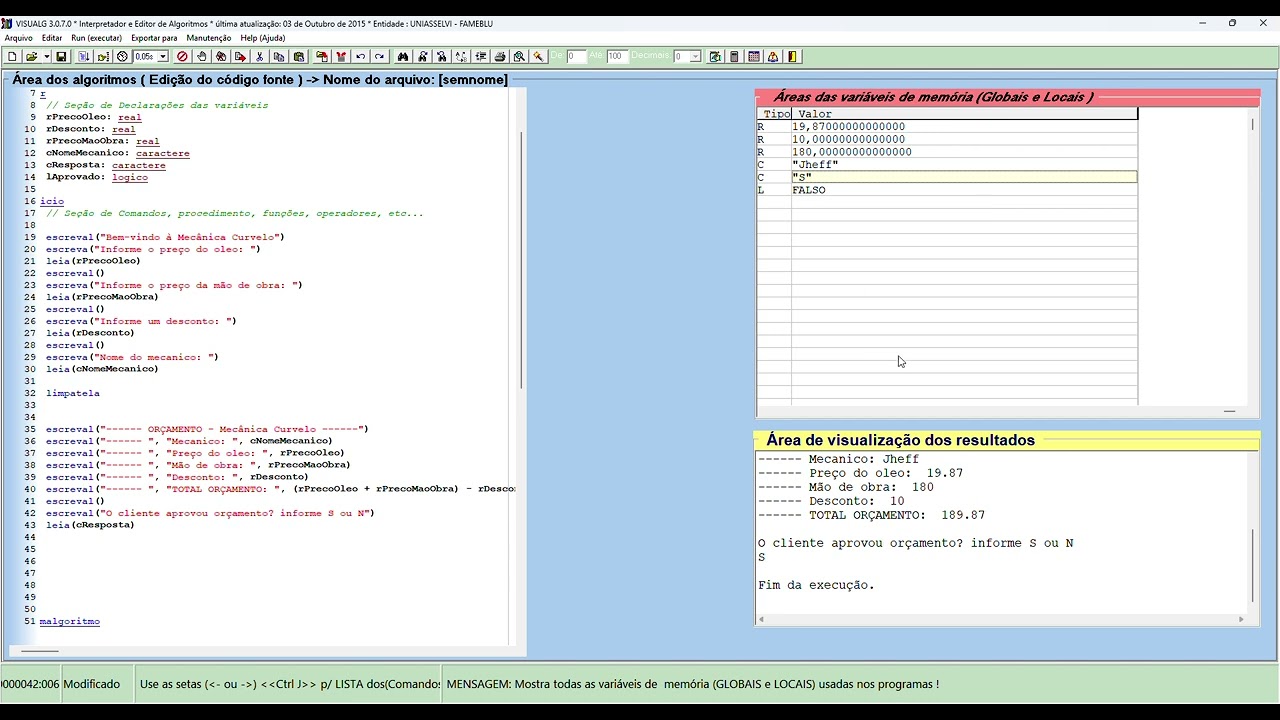Select the Tipo column header
Screen dimensions: 1280x720
tap(775, 114)
